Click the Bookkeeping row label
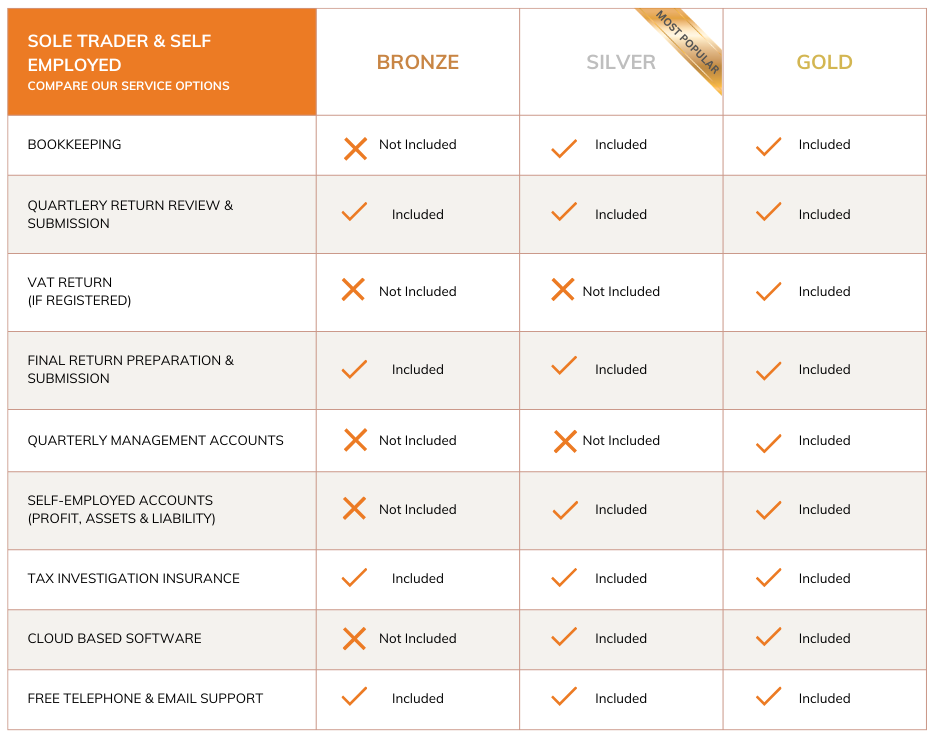Viewport: 934px width, 738px height. coord(74,145)
